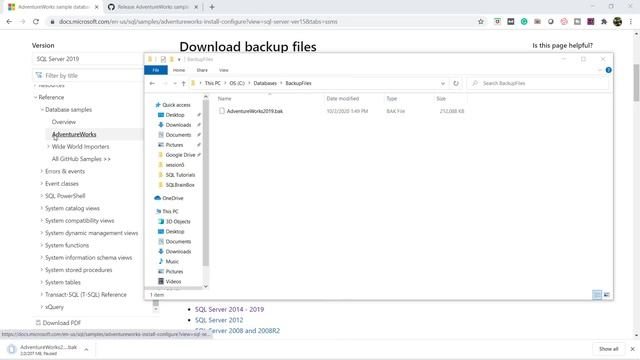Open the Home ribbon tab in Explorer
This screenshot has width=640, height=360.
pos(179,70)
